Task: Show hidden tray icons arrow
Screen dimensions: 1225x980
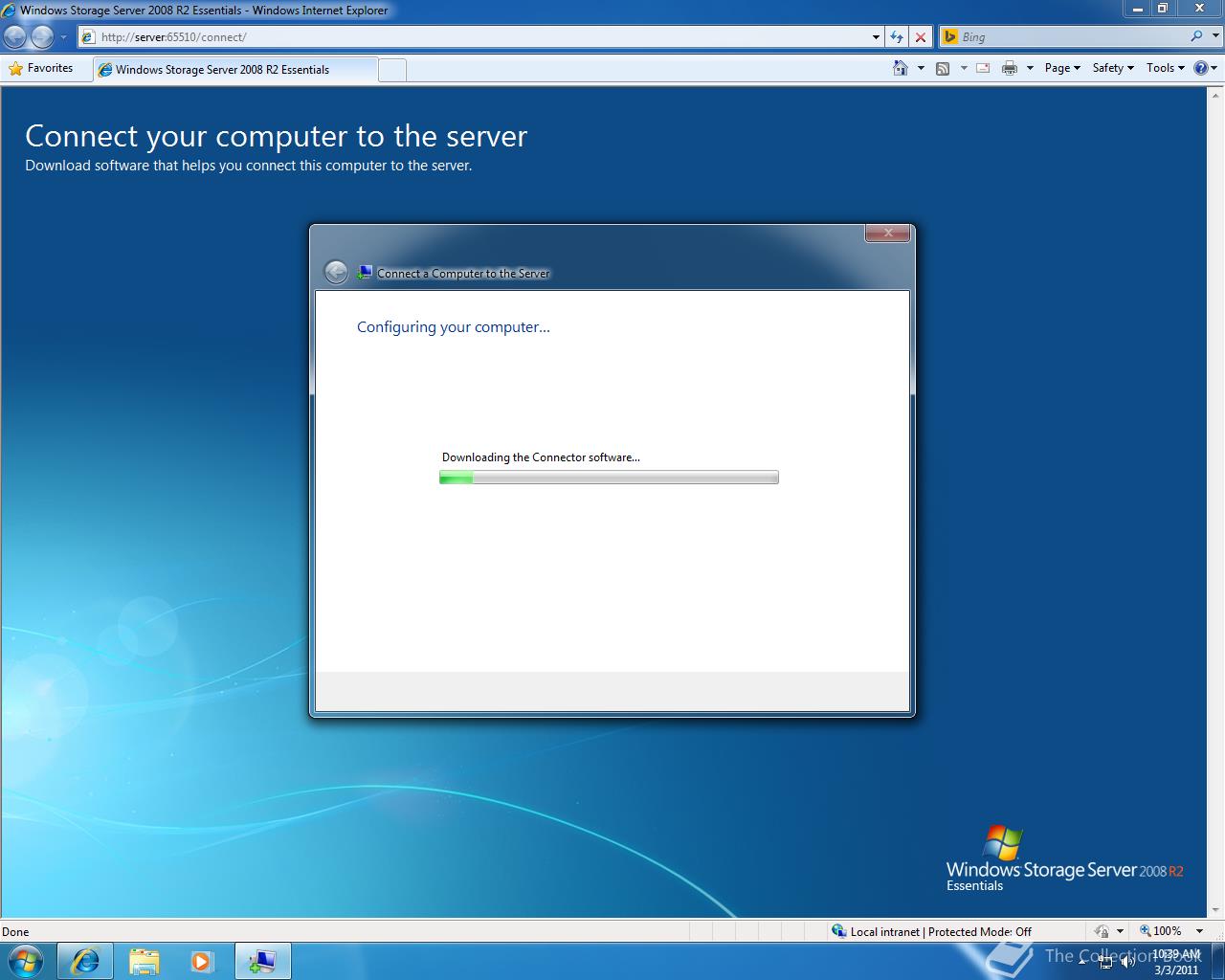Action: 1082,962
